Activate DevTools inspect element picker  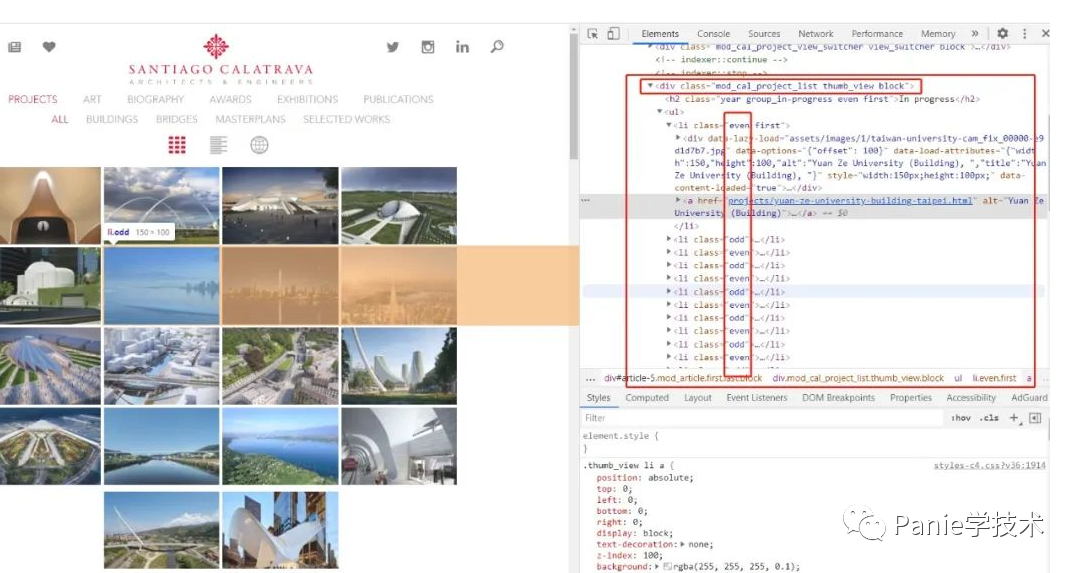click(592, 33)
